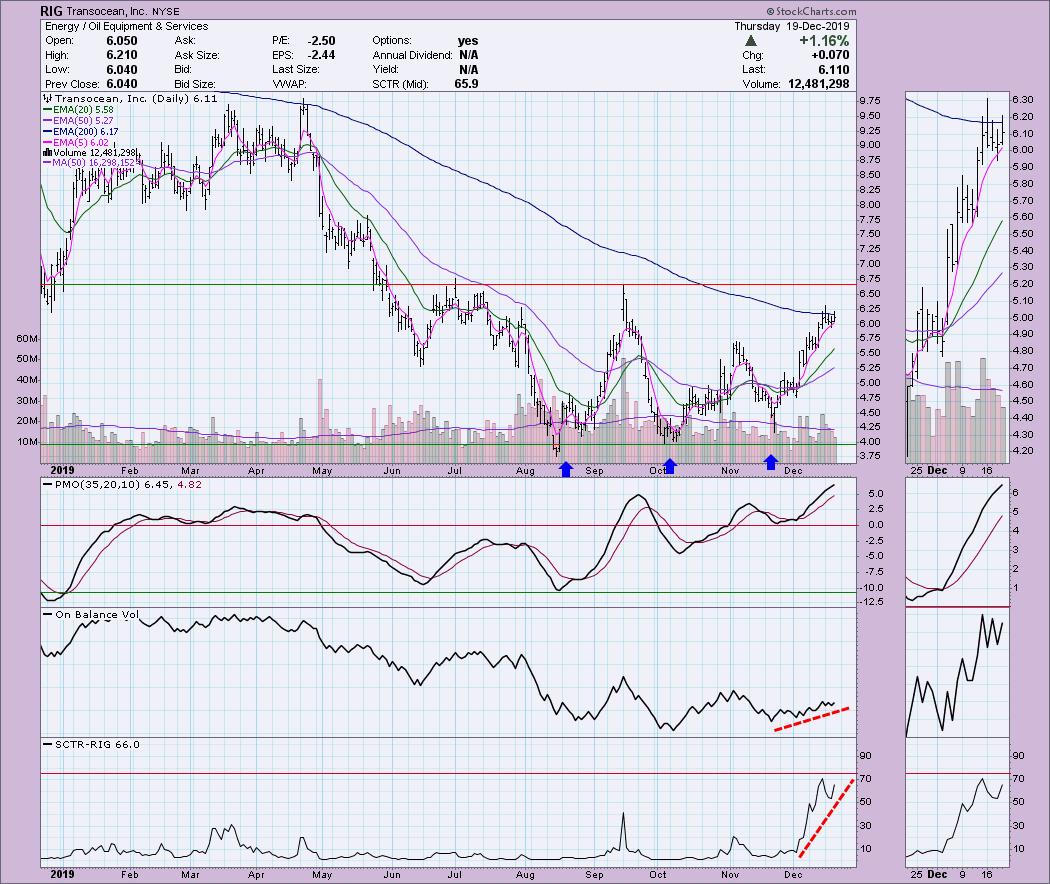The image size is (1050, 884).
Task: Click the Ask Size label
Action: click(x=197, y=56)
